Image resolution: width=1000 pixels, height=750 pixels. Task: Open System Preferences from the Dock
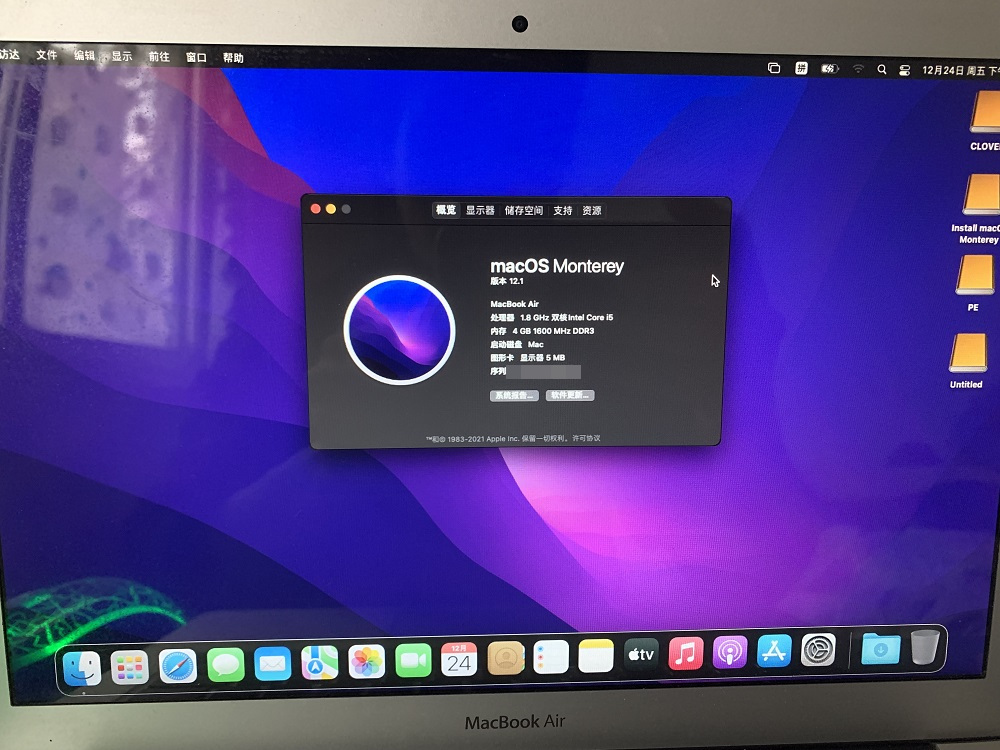pos(818,651)
